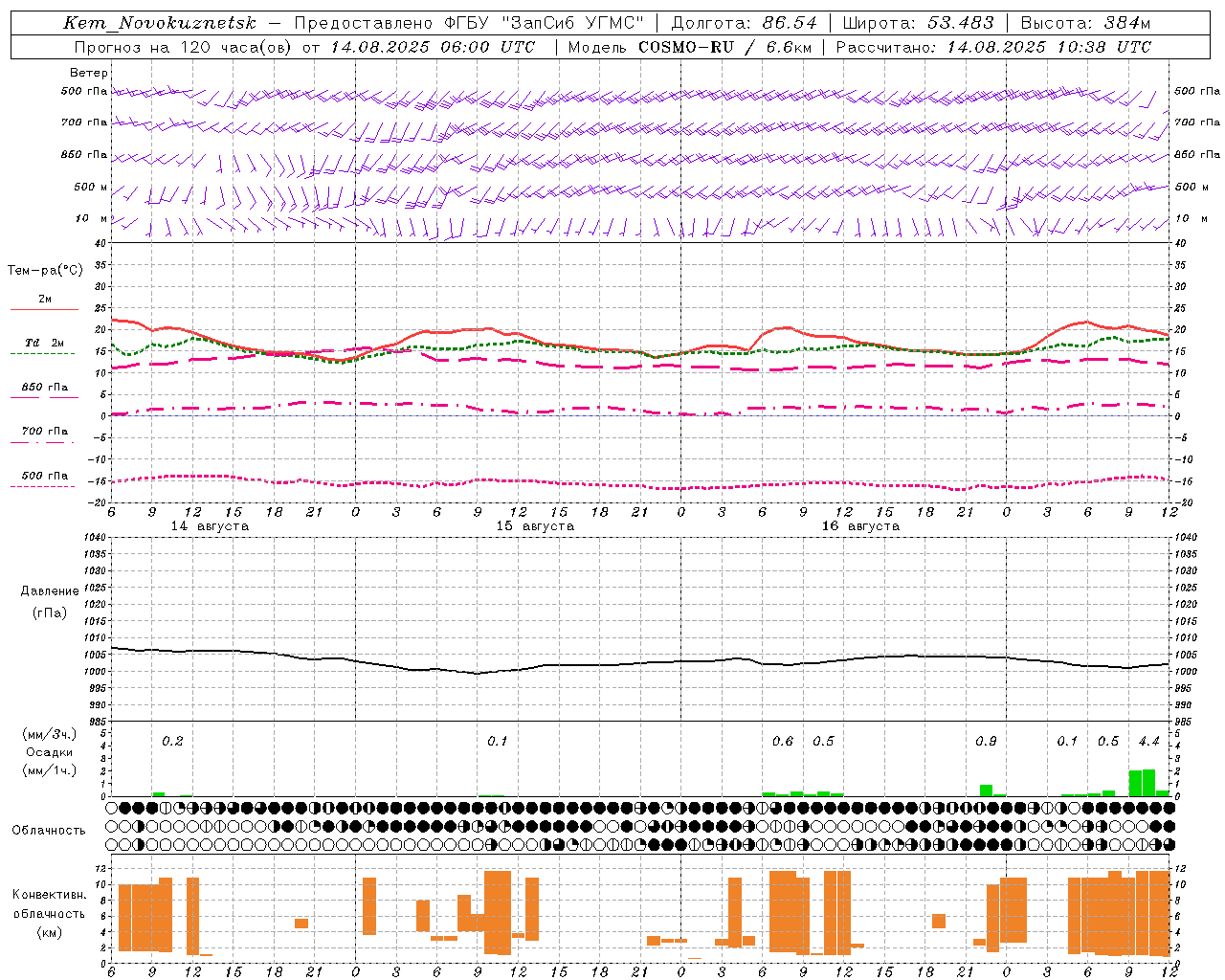Click the station title Kem_Novokuznetsk
This screenshot has width=1225, height=980.
point(160,23)
